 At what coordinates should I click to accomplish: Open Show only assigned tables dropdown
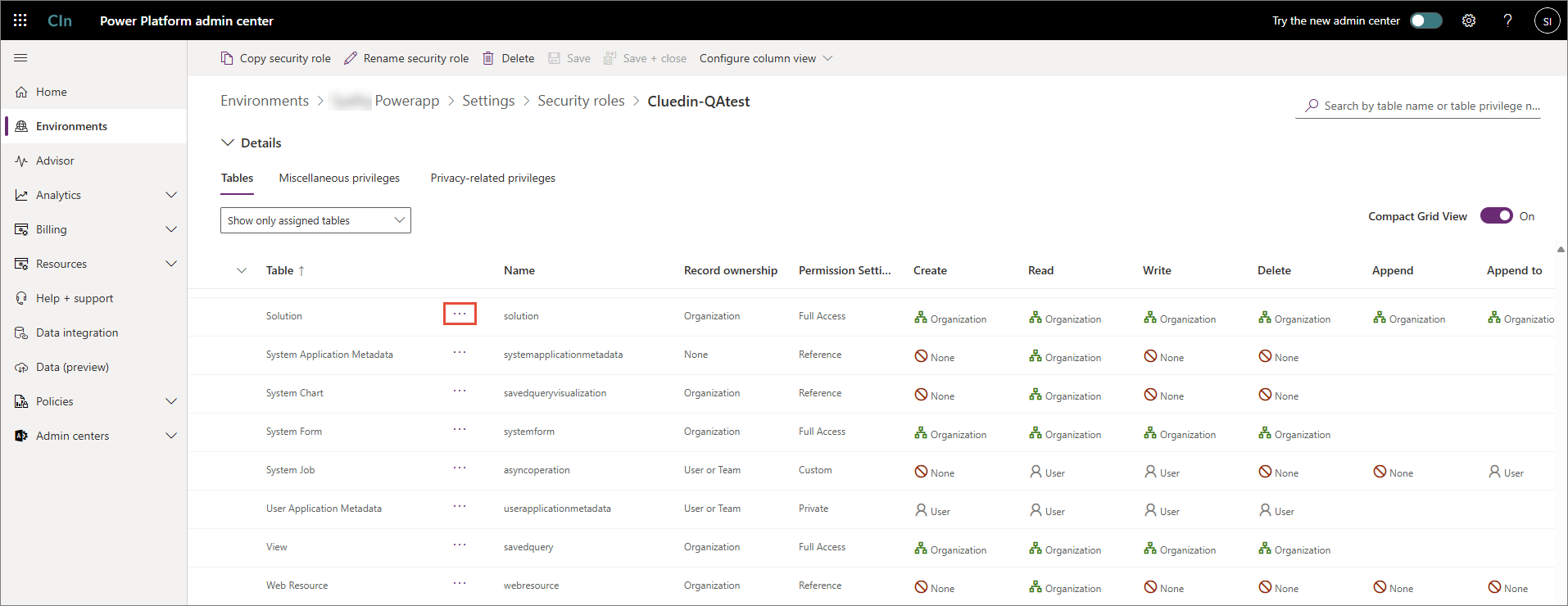pos(315,220)
